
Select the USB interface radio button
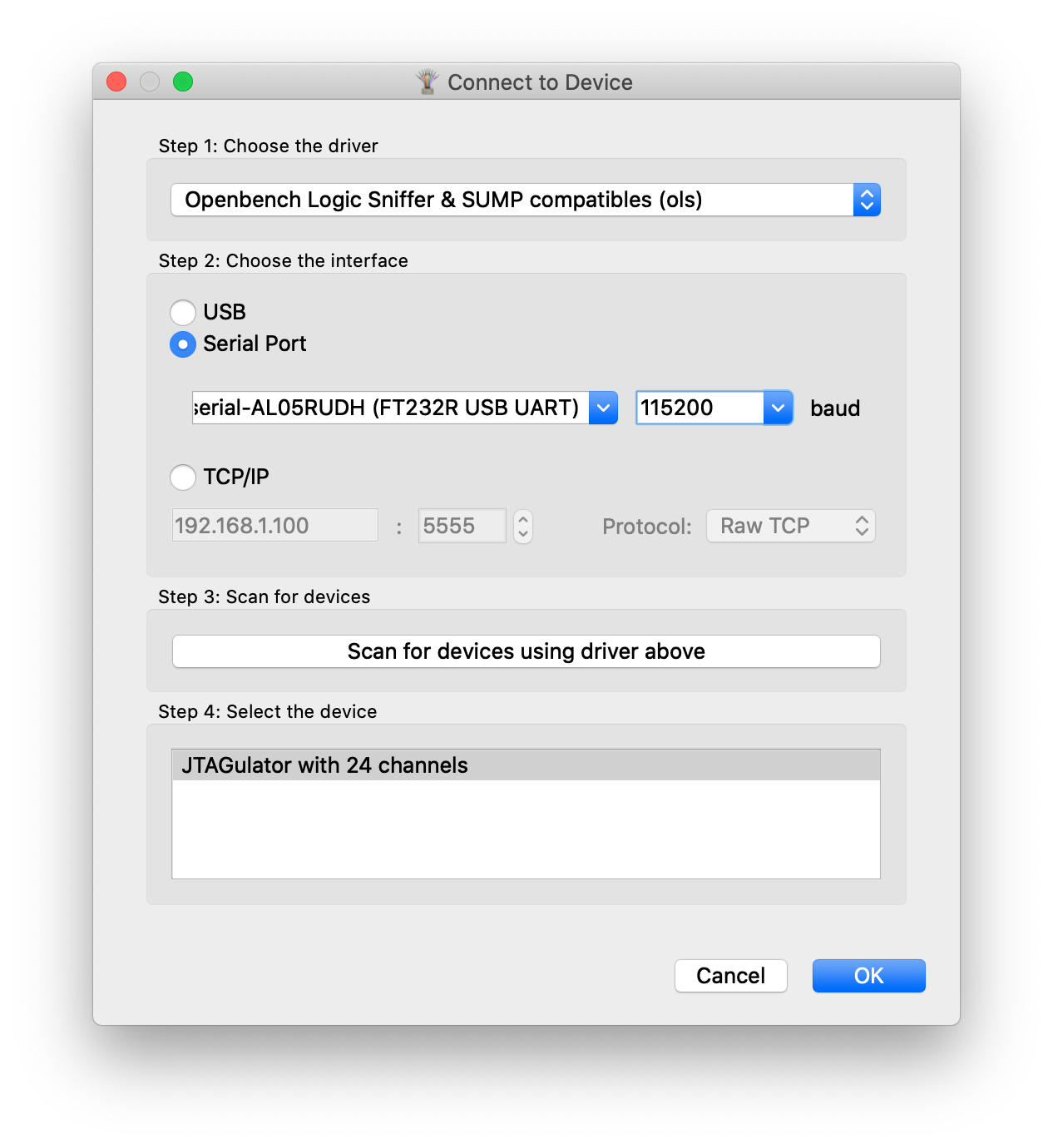point(183,312)
